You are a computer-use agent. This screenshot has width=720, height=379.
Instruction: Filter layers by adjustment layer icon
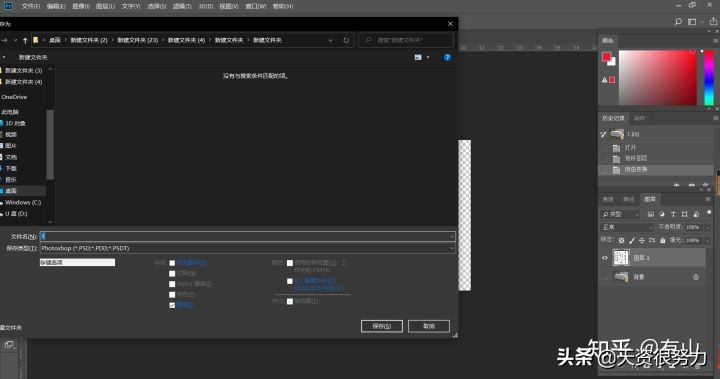(x=662, y=214)
